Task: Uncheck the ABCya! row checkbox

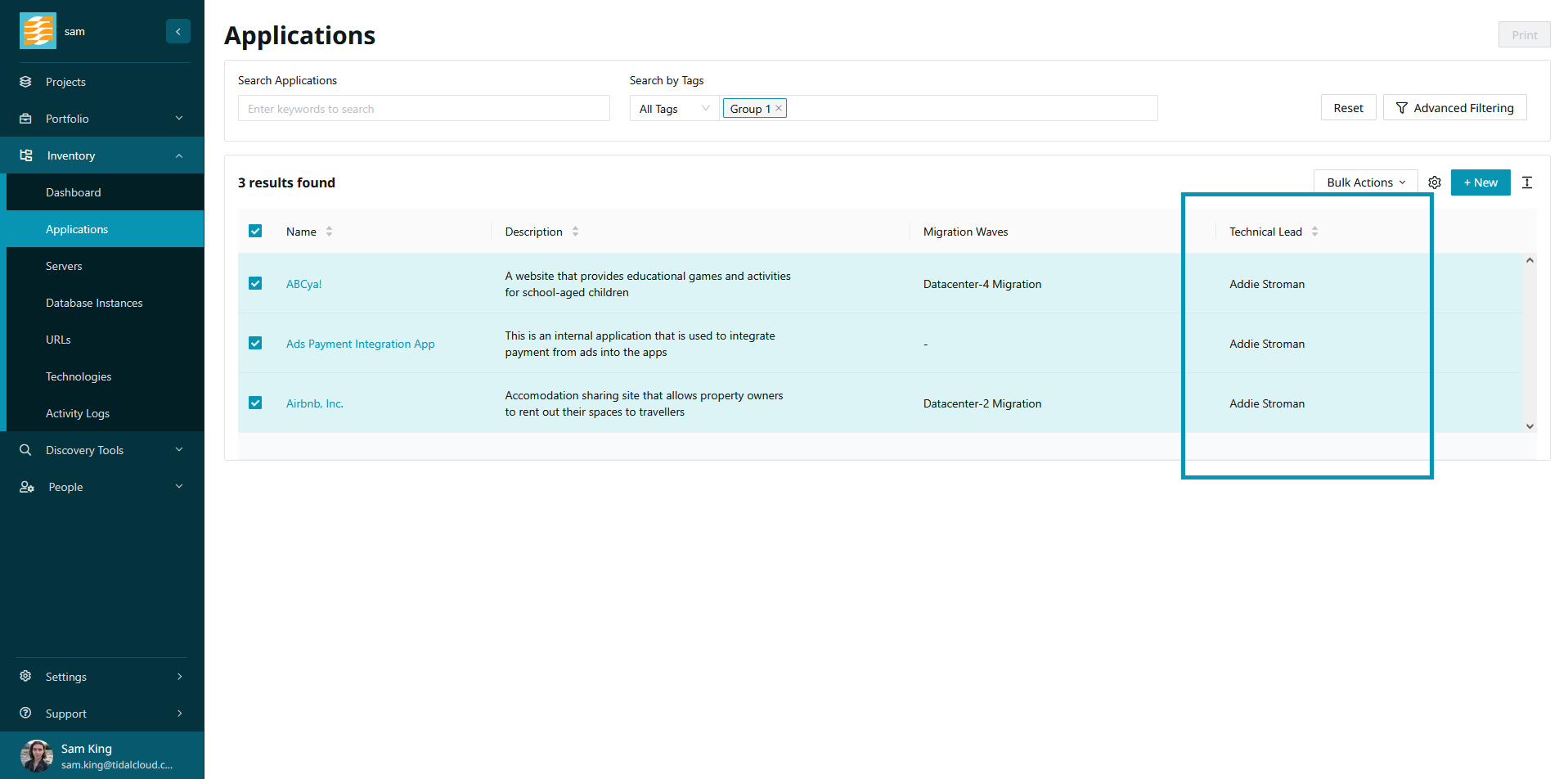Action: pyautogui.click(x=255, y=283)
